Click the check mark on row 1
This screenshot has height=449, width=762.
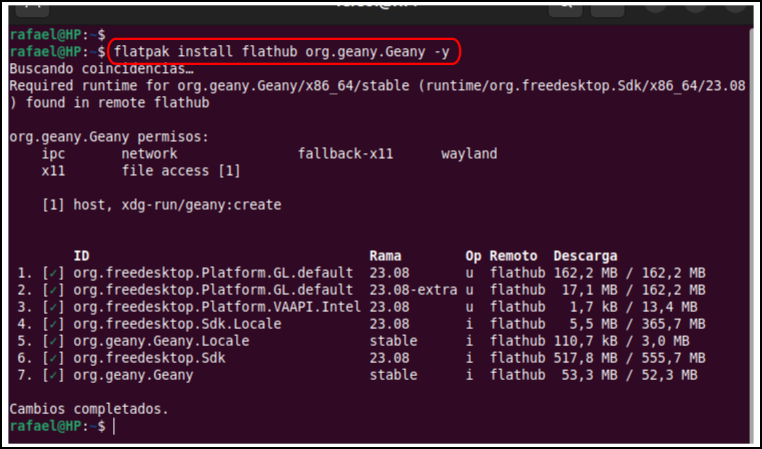tap(53, 273)
